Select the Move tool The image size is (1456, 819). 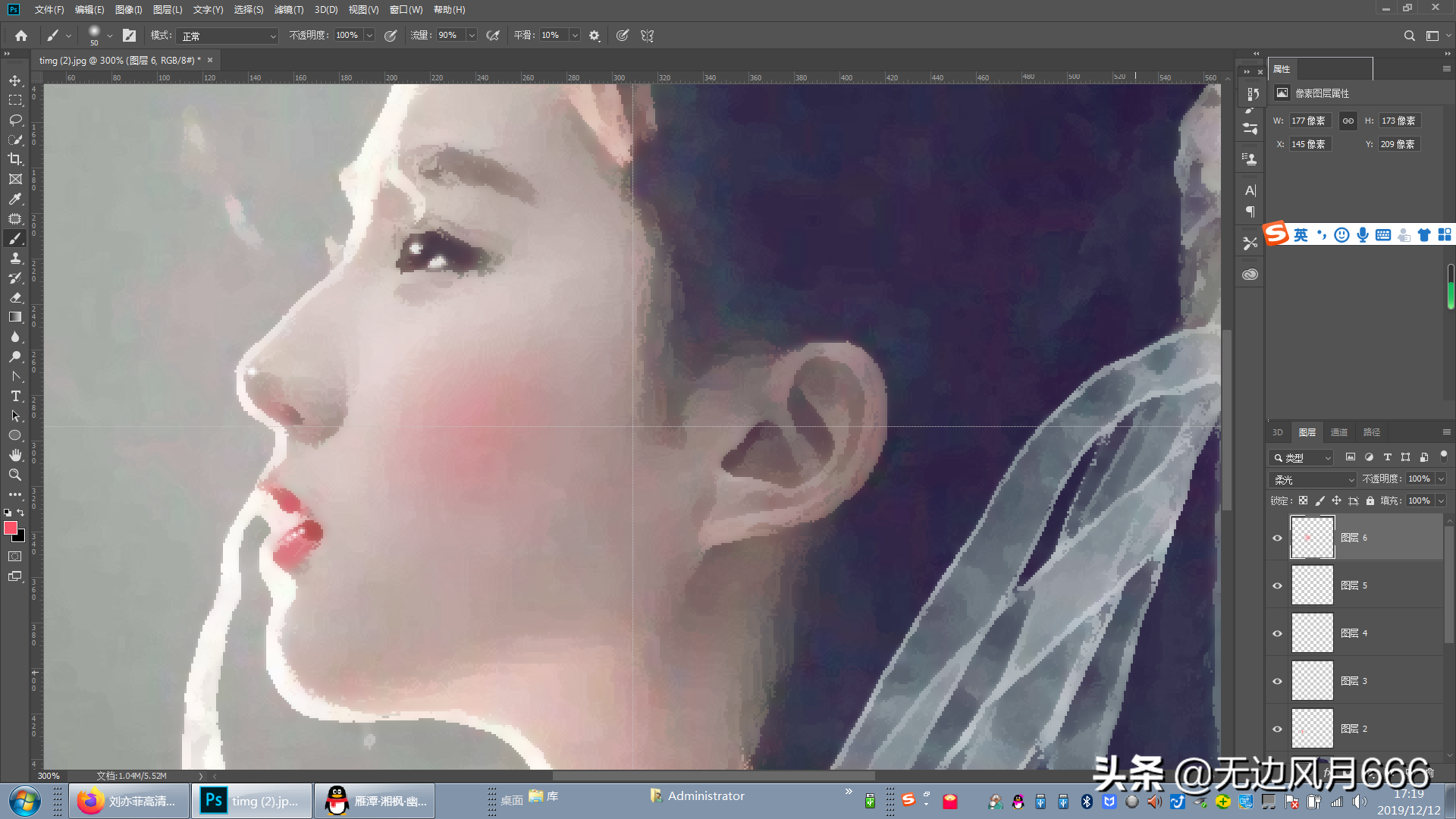[x=15, y=80]
